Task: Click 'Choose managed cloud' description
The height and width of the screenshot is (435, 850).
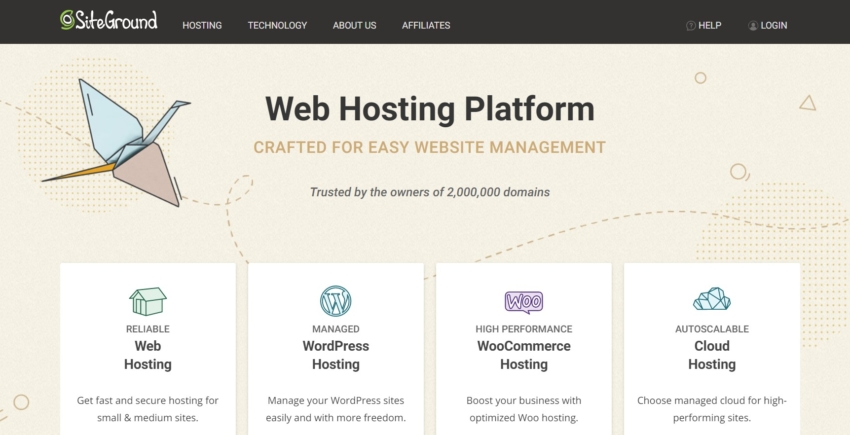Action: [x=712, y=410]
